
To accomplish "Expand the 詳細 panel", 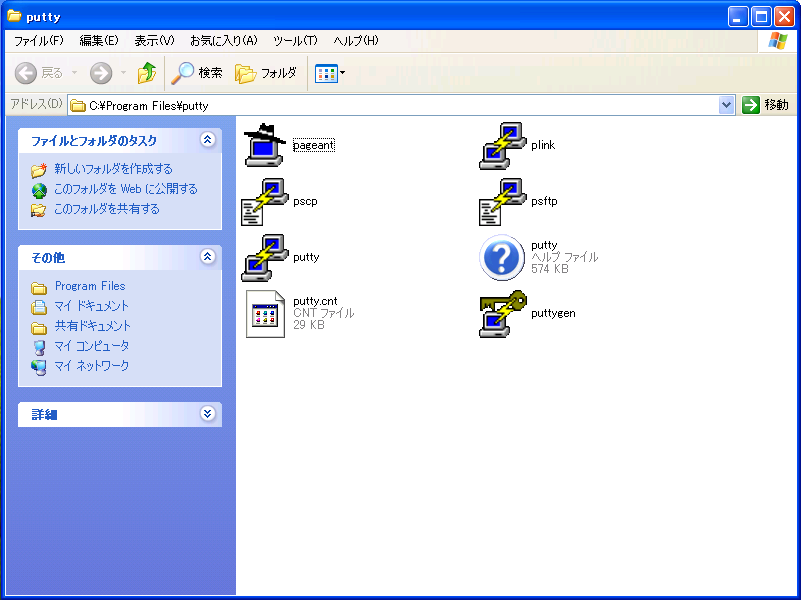I will (x=207, y=413).
